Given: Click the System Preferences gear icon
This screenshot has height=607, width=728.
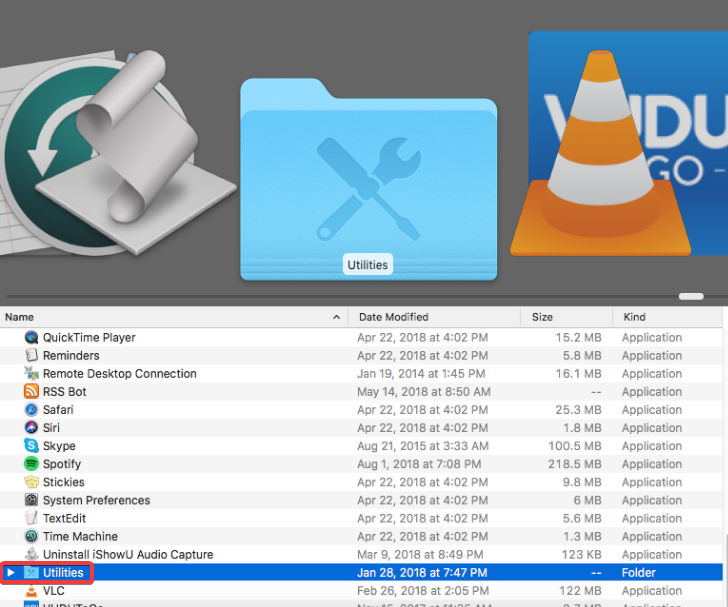Looking at the screenshot, I should (x=31, y=501).
